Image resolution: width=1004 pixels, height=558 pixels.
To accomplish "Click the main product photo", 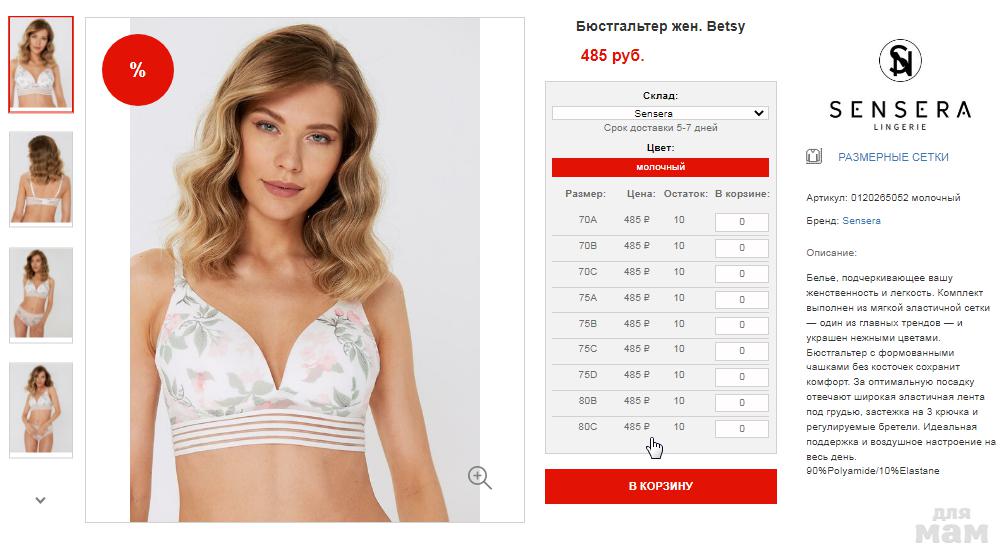I will (305, 270).
